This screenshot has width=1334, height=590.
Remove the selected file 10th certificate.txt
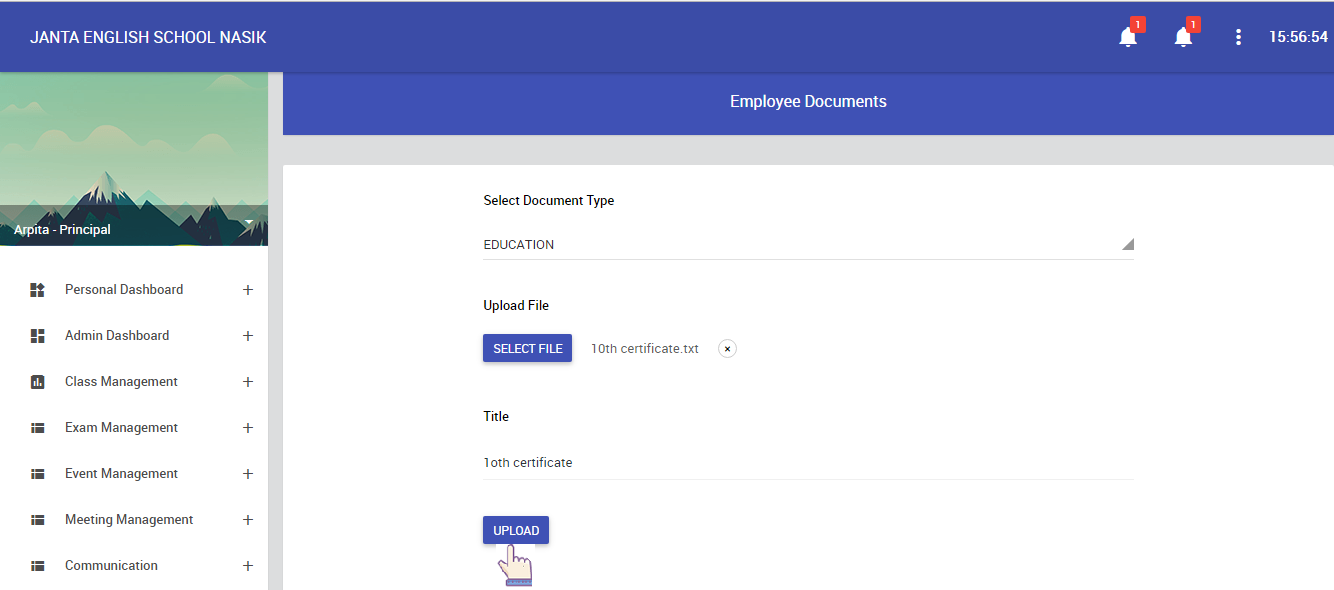tap(727, 349)
